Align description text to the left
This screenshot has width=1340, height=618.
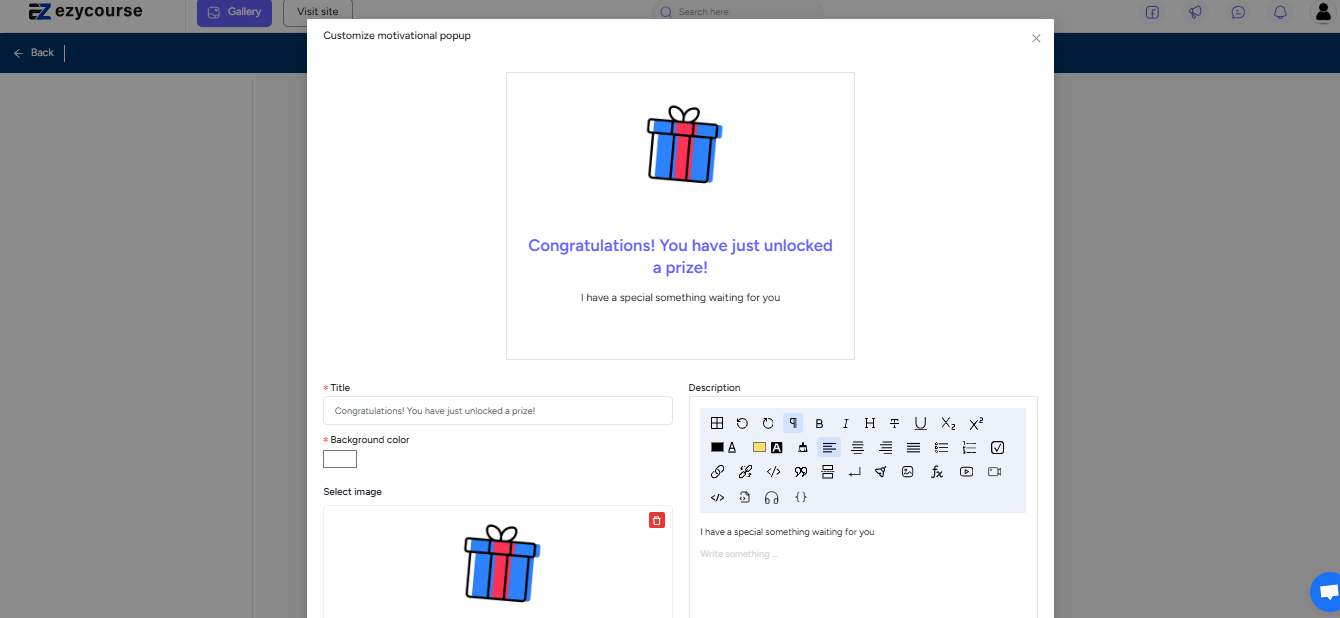tap(829, 447)
